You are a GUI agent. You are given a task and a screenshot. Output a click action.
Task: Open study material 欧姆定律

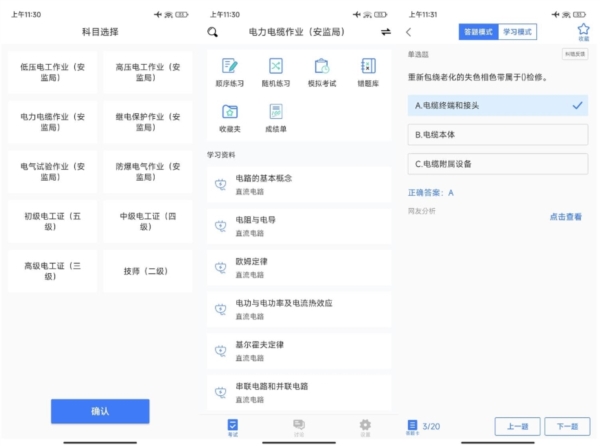(299, 268)
